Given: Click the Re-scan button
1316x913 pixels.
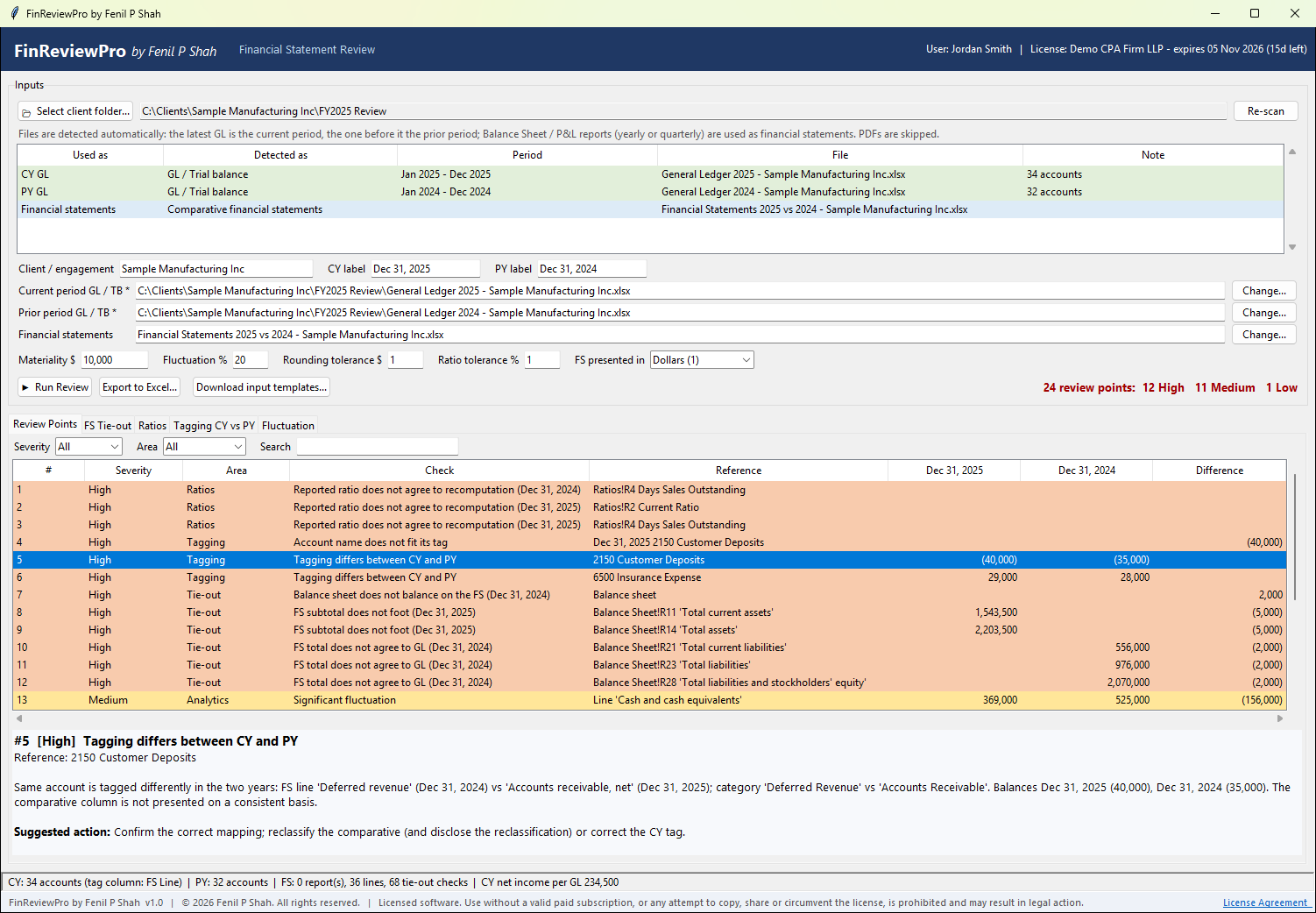Looking at the screenshot, I should click(1266, 111).
